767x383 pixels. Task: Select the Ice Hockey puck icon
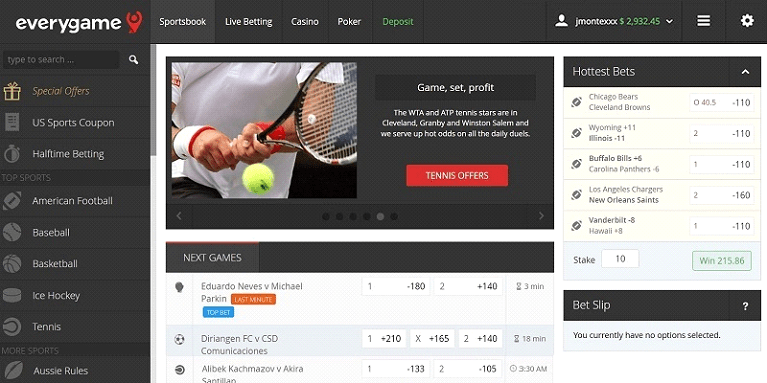click(12, 295)
